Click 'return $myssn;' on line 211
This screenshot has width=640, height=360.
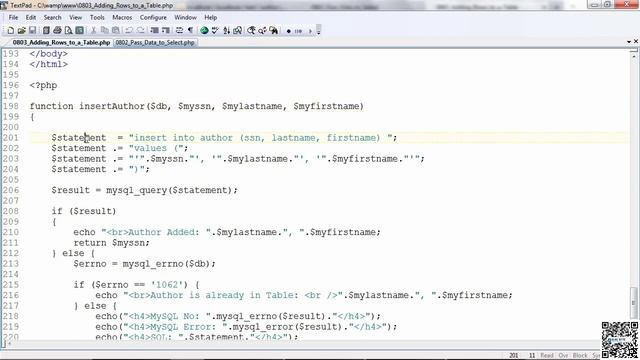111,243
